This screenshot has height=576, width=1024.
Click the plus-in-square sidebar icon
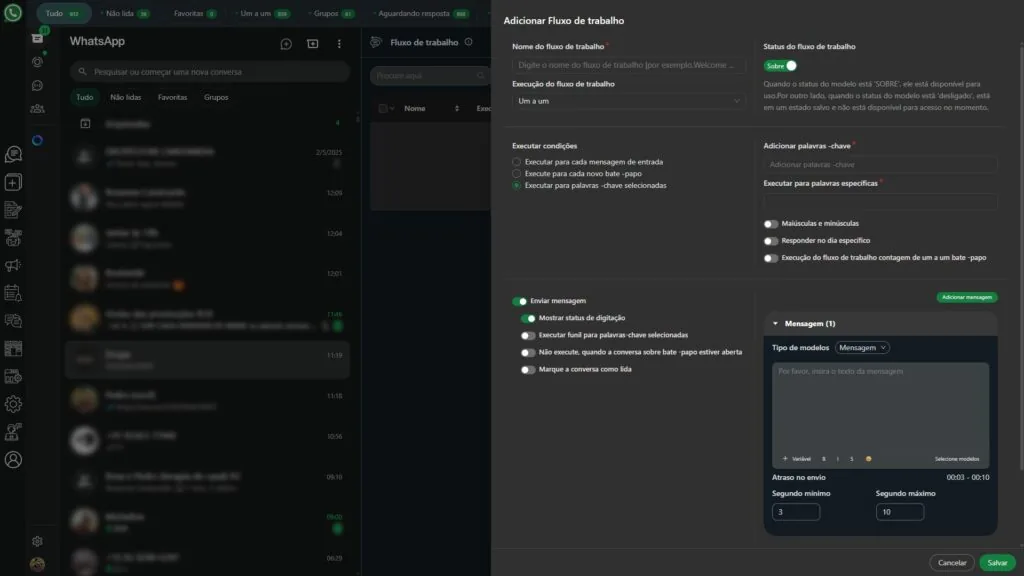point(13,182)
